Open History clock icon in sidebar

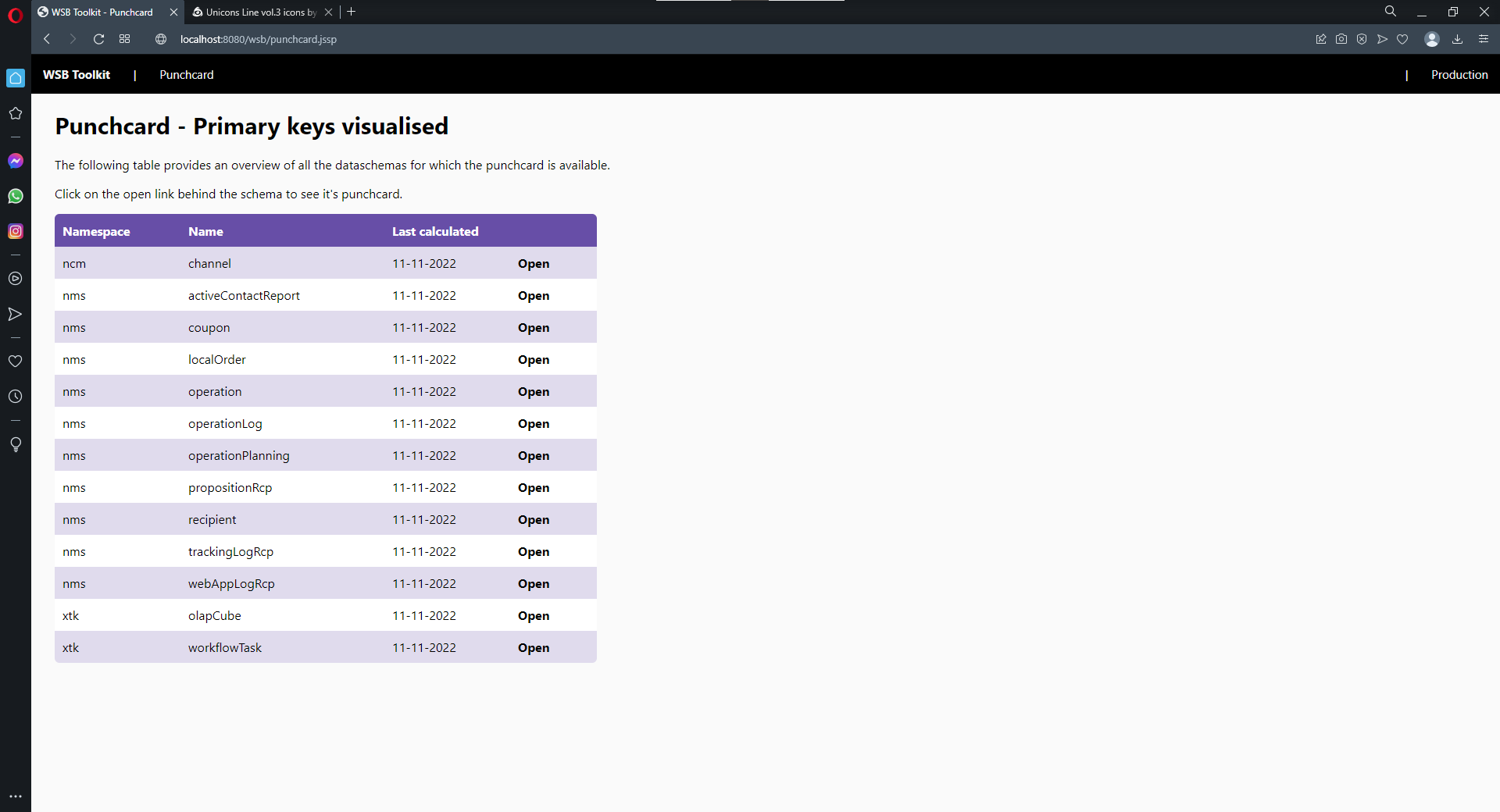pyautogui.click(x=16, y=397)
